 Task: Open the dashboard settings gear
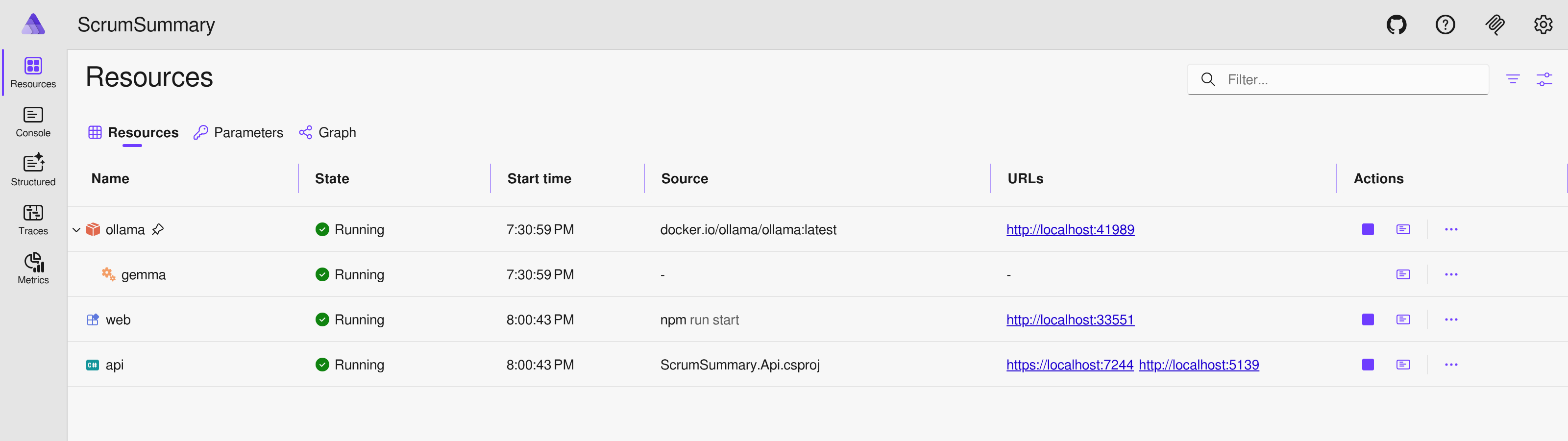[x=1543, y=24]
